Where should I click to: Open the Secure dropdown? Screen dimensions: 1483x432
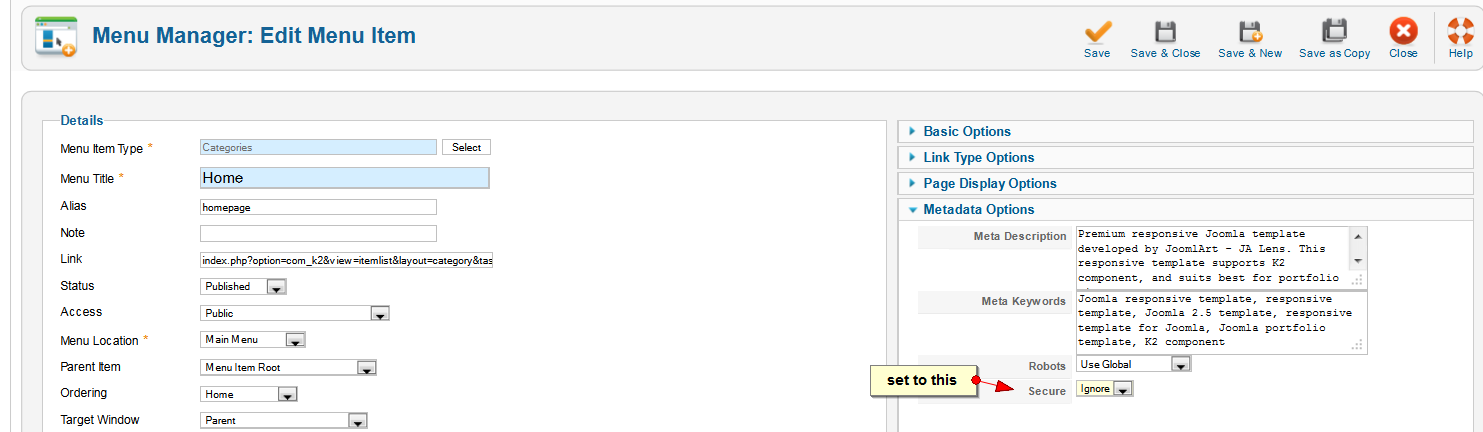1105,389
